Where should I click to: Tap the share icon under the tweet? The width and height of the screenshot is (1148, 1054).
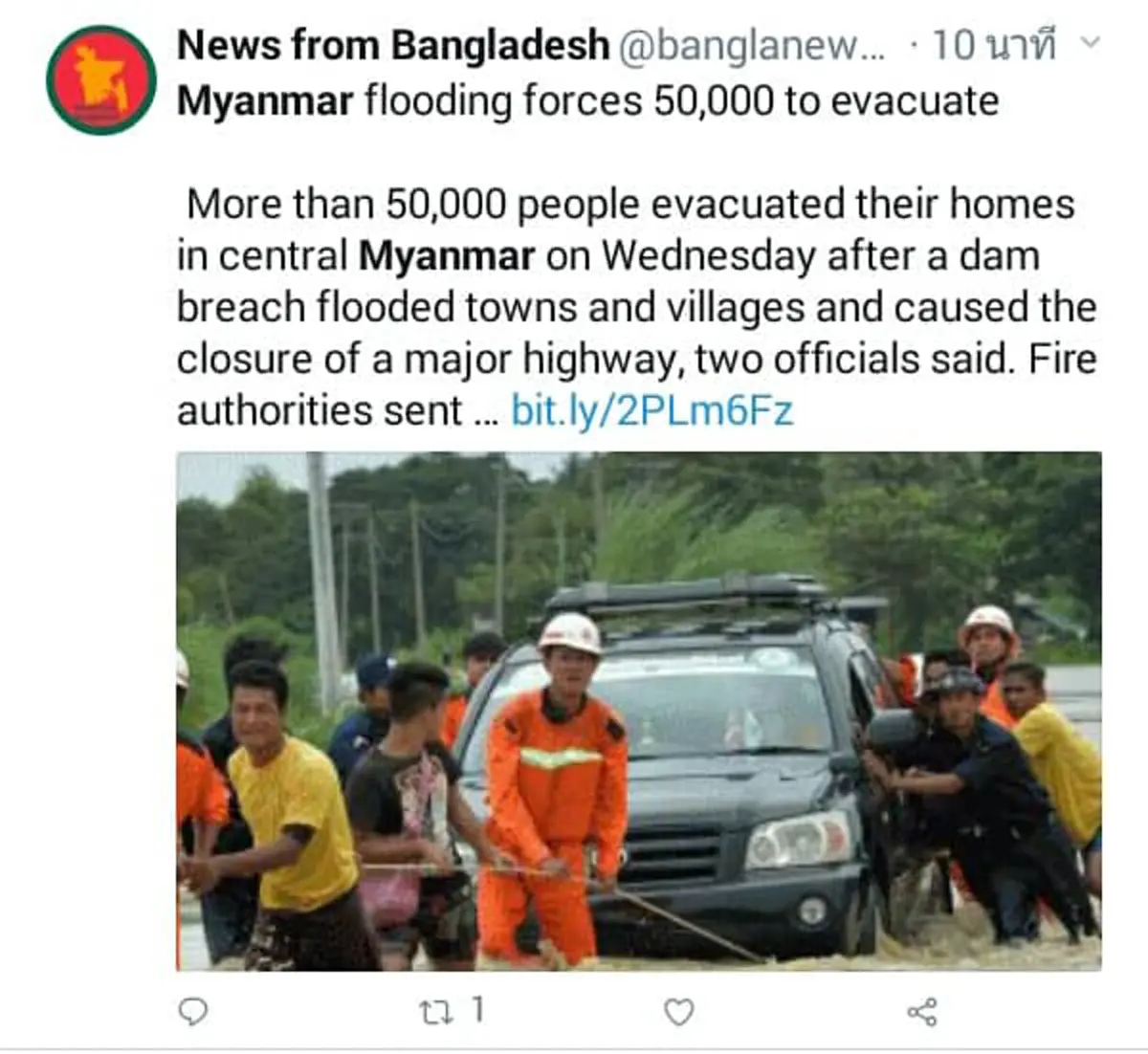921,1012
